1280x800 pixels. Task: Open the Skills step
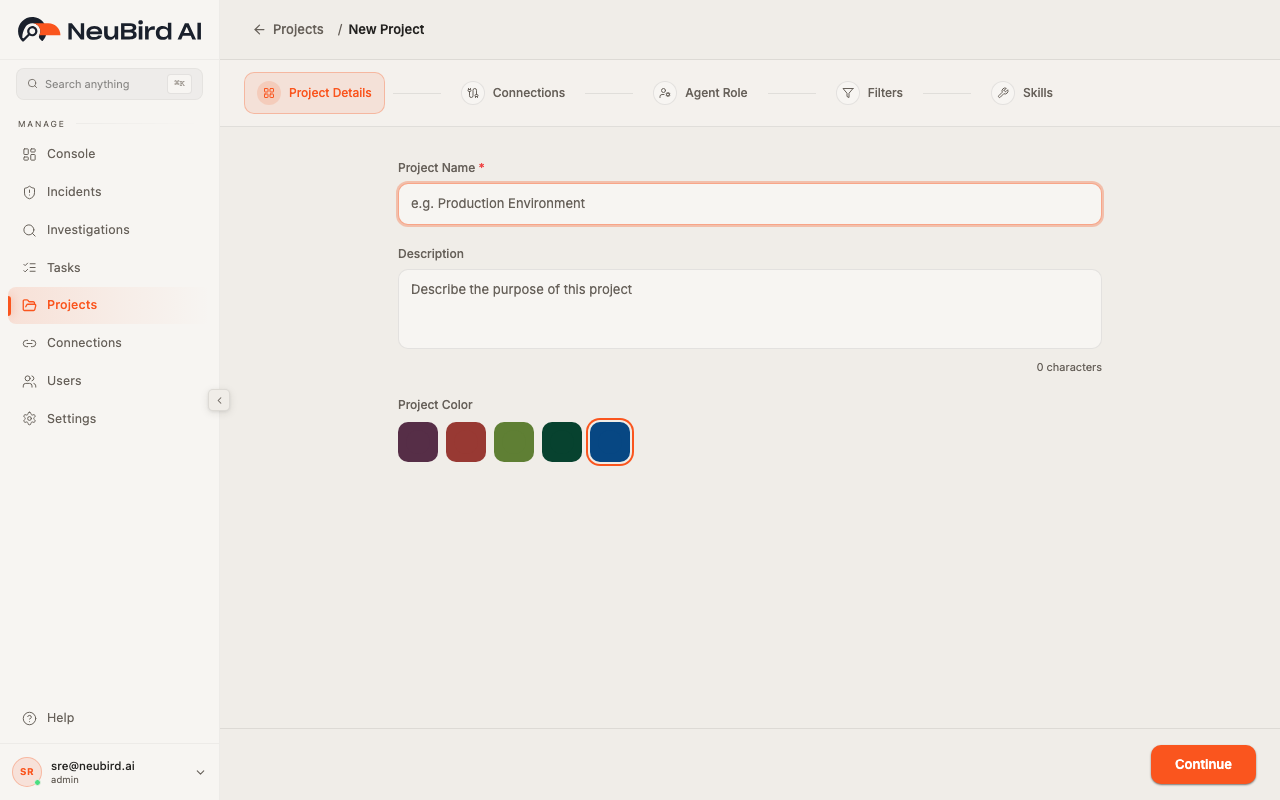tap(1022, 92)
